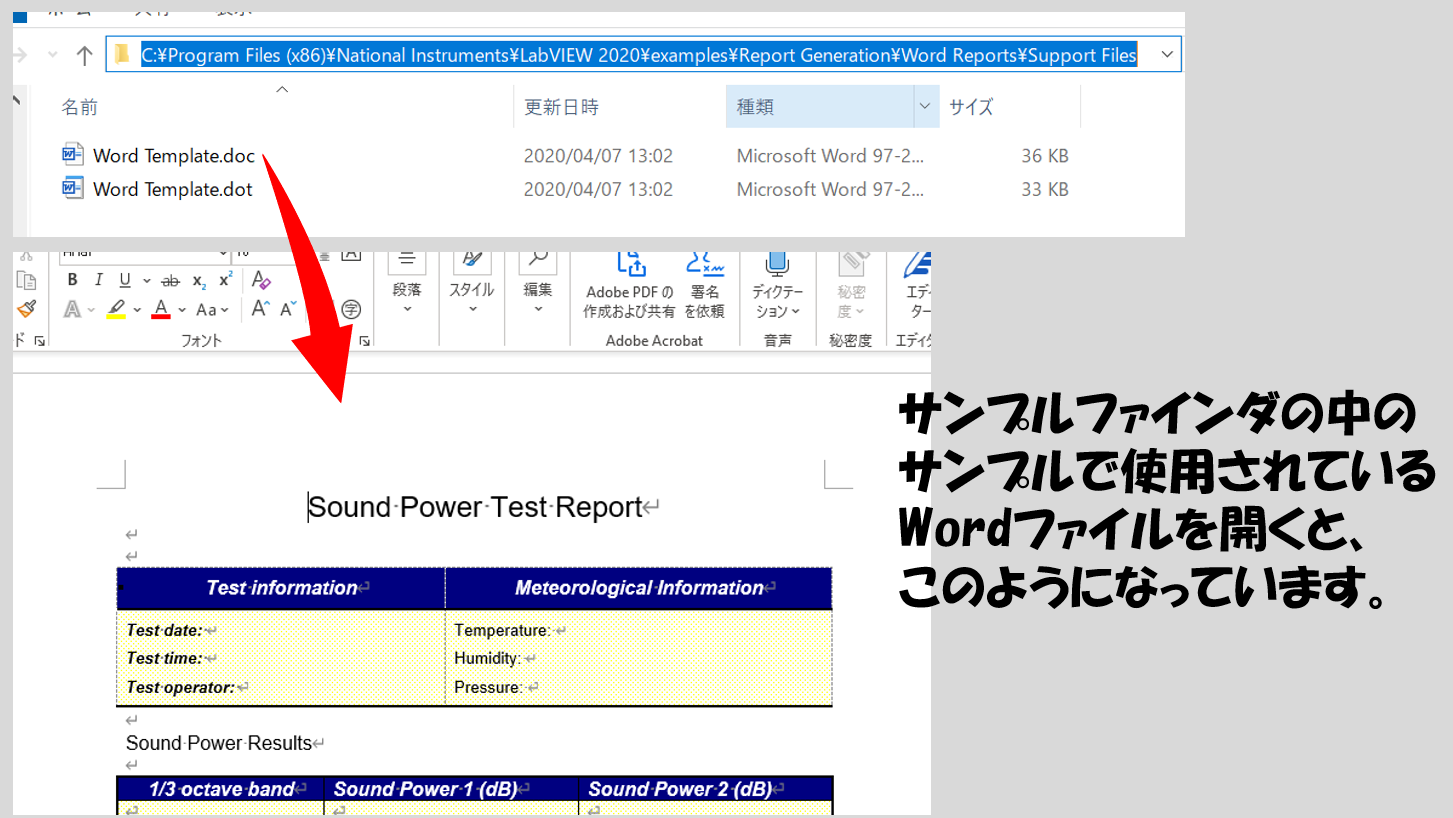
Task: Decrease font size with shrink A
Action: (288, 310)
